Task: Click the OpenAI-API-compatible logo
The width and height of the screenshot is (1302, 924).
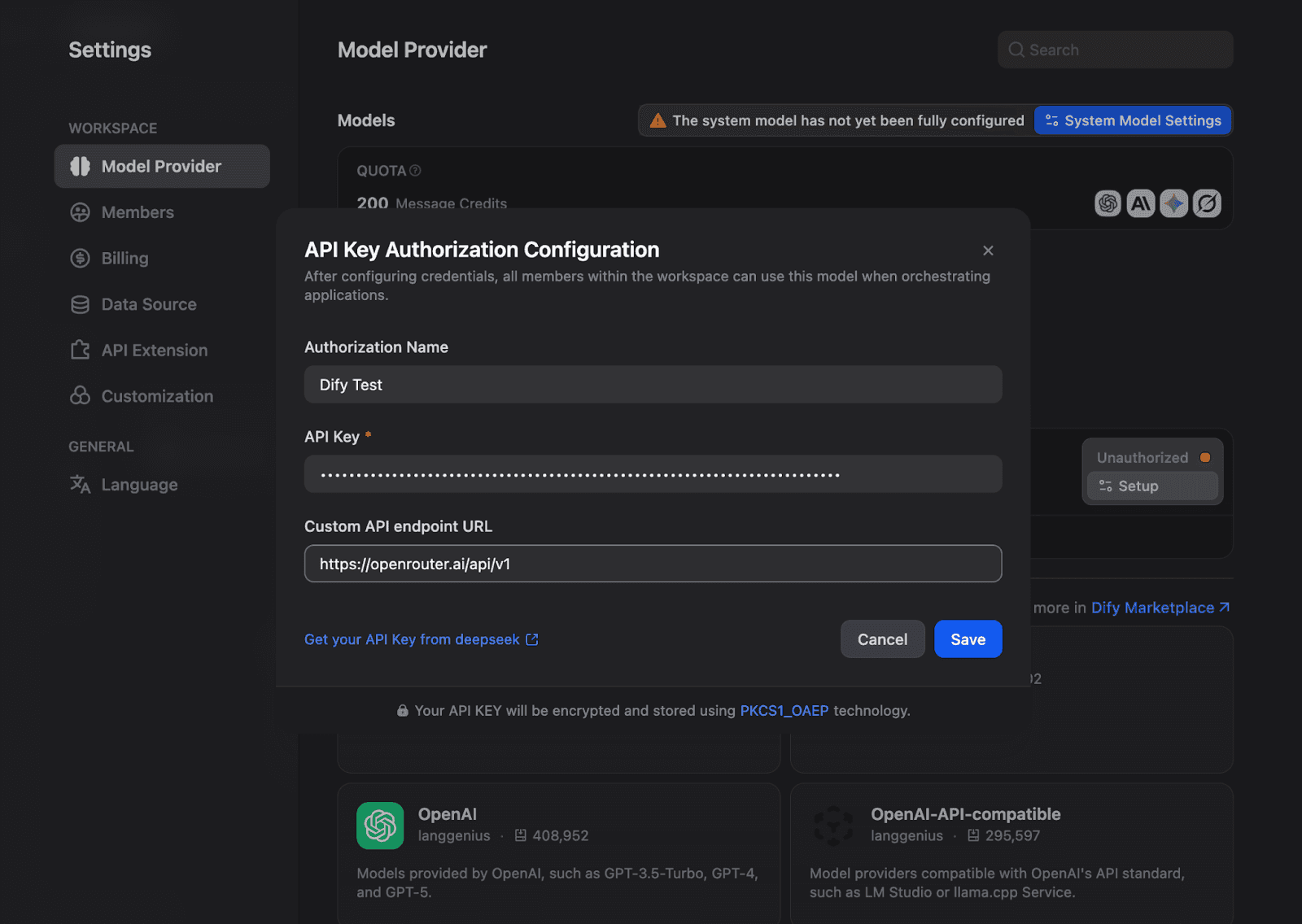Action: (x=833, y=826)
